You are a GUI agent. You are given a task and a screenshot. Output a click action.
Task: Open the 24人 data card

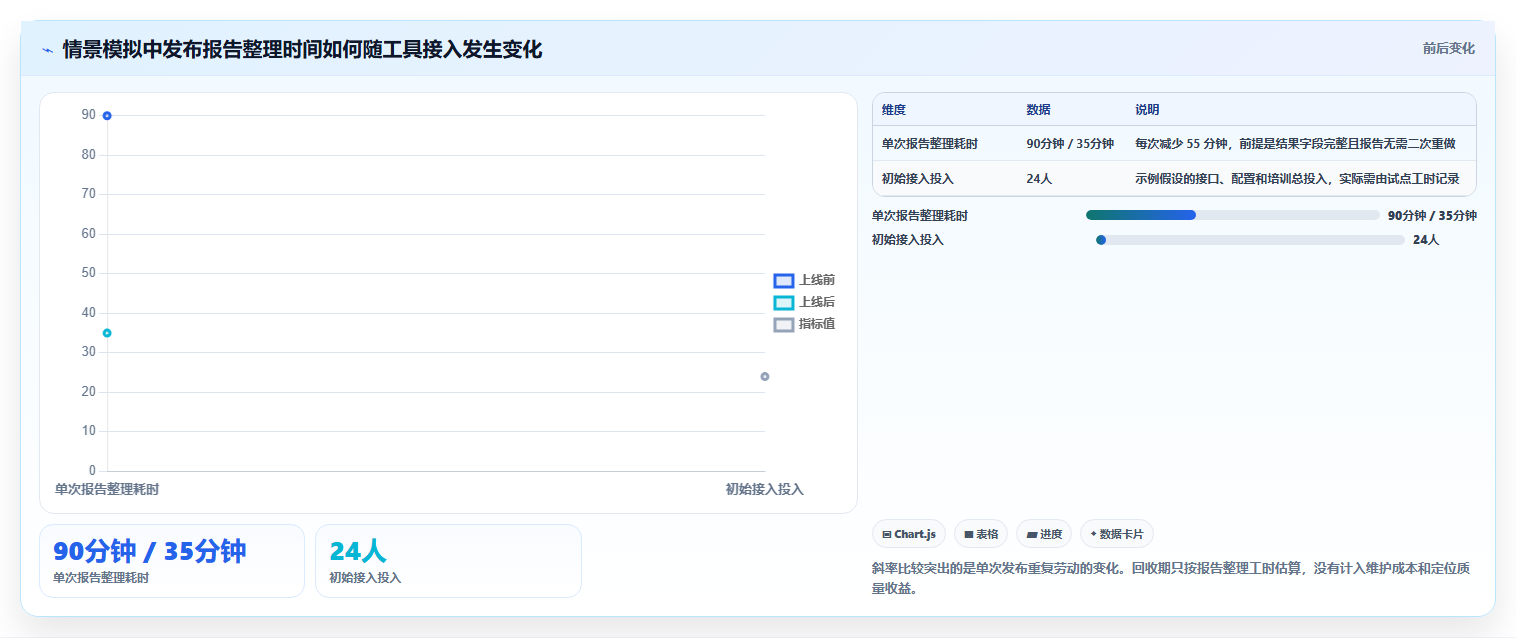point(448,561)
